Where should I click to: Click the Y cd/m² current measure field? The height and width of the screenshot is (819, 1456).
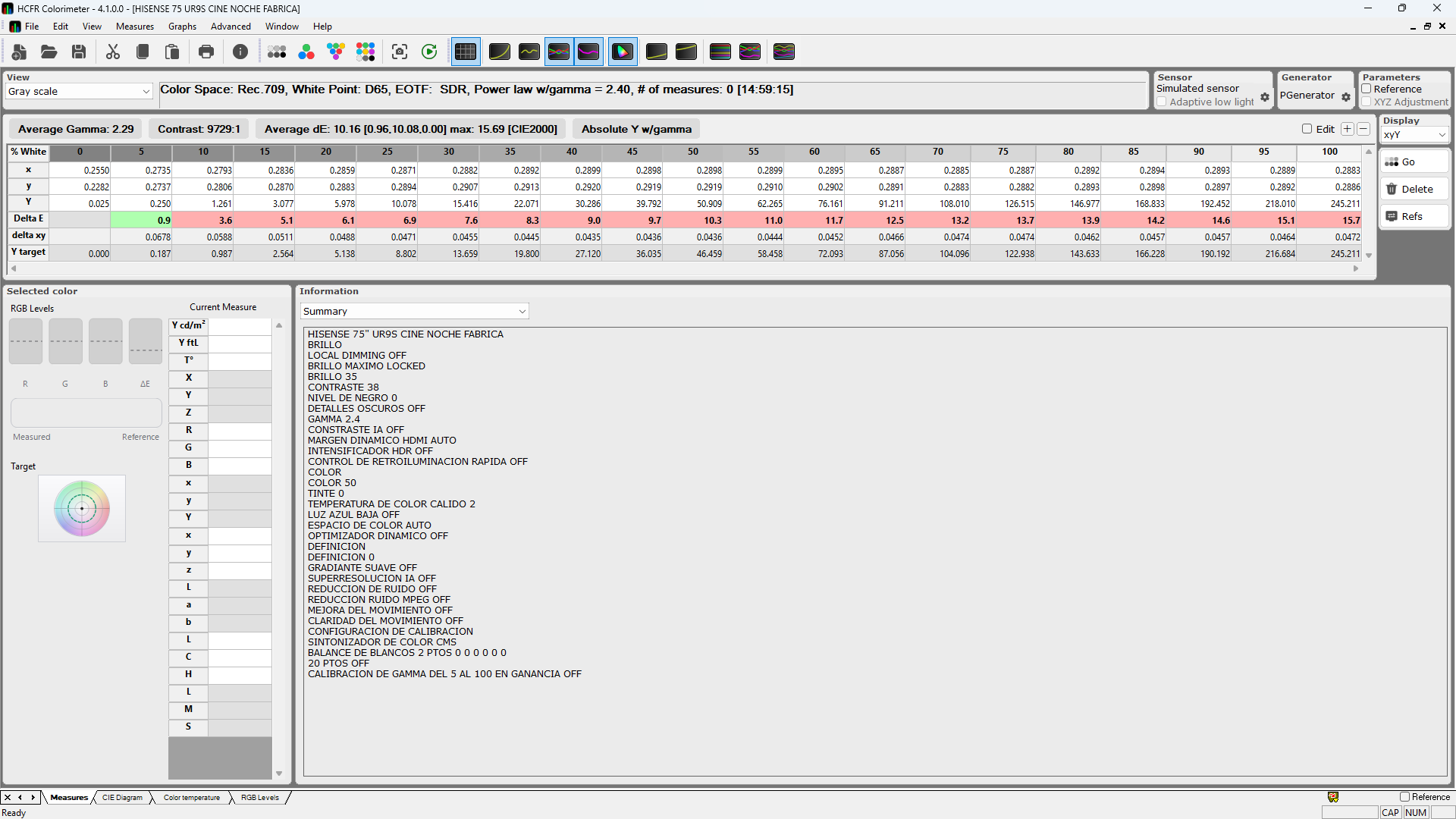point(240,325)
